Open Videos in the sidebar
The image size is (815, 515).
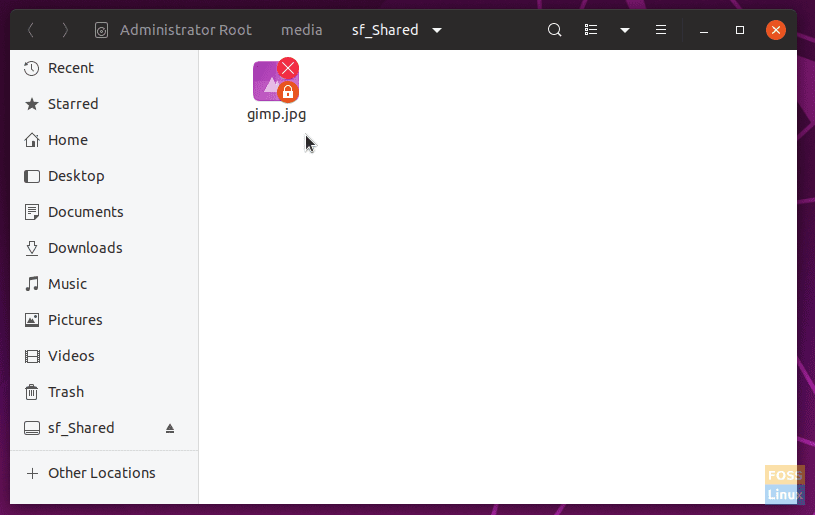point(104,356)
